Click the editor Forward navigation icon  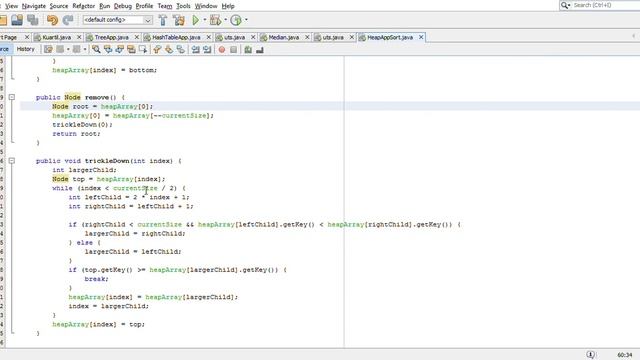(76, 49)
